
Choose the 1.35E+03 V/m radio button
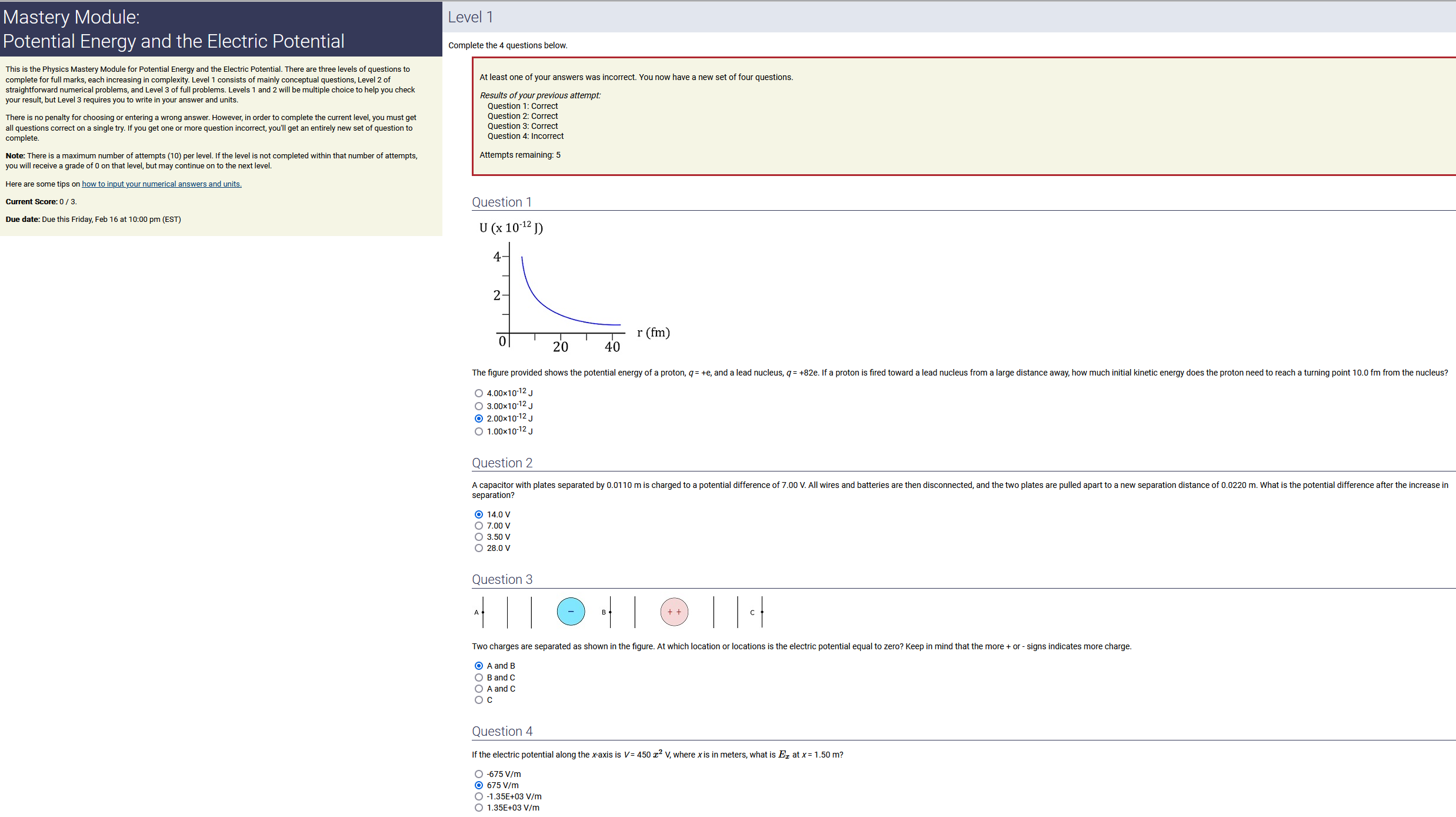click(x=479, y=808)
